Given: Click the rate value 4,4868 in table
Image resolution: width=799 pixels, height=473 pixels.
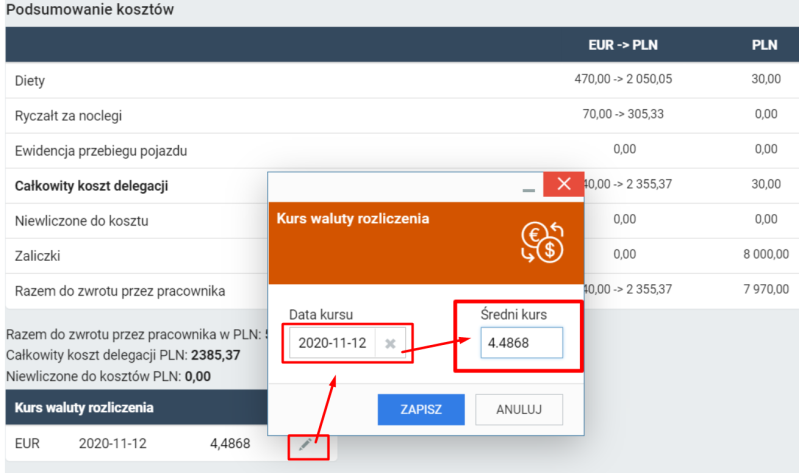Looking at the screenshot, I should click(x=230, y=443).
